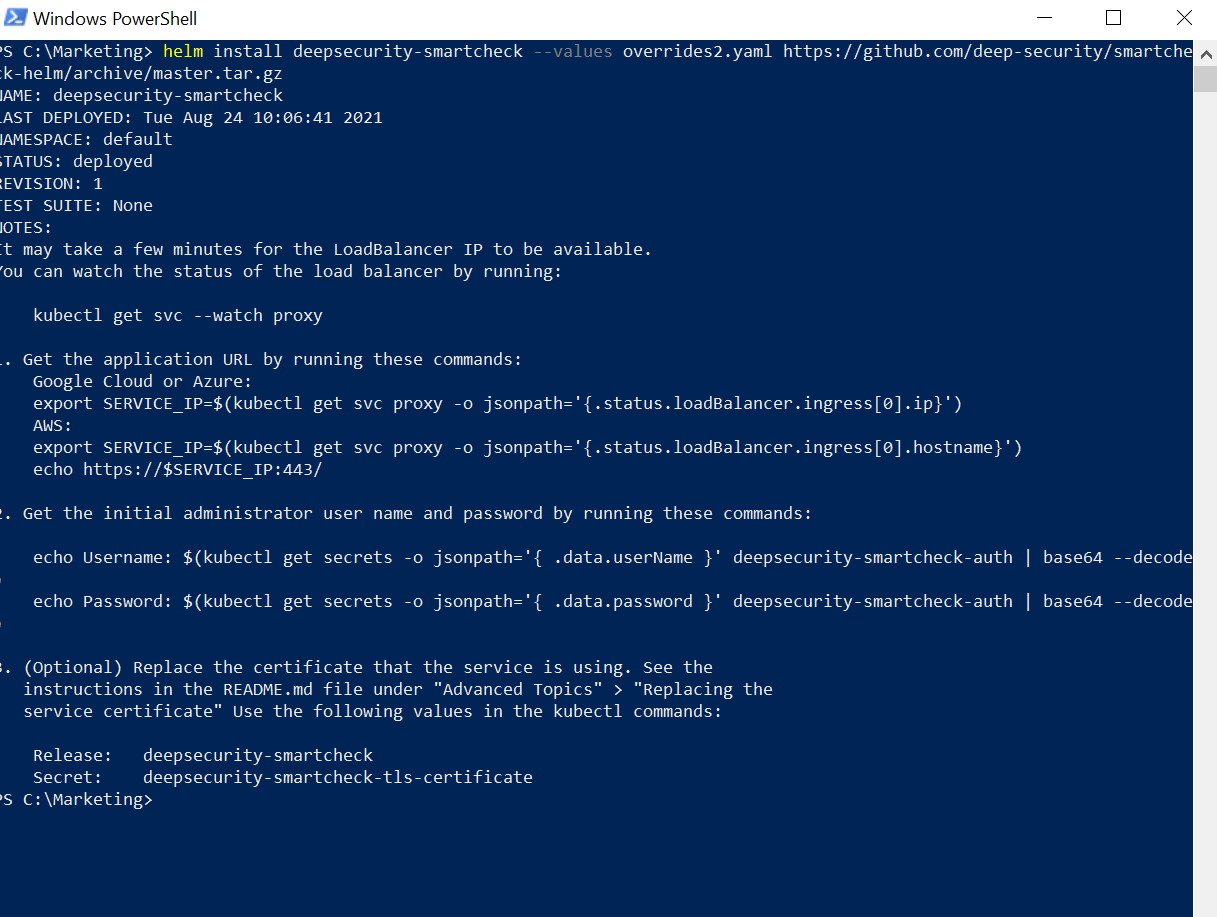Click the 'Windows PowerShell' title text

pyautogui.click(x=115, y=19)
